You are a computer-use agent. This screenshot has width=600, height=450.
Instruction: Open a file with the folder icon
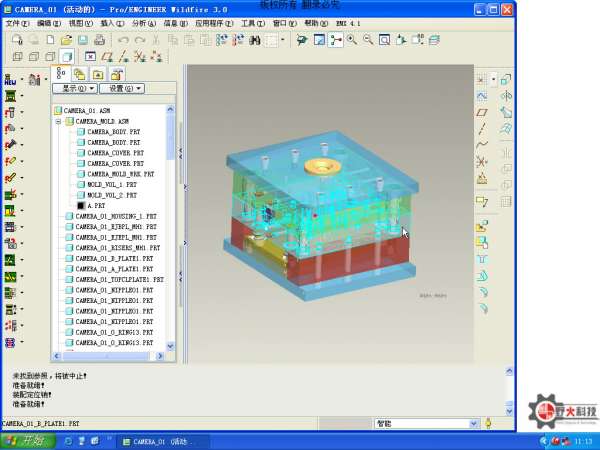click(x=67, y=40)
